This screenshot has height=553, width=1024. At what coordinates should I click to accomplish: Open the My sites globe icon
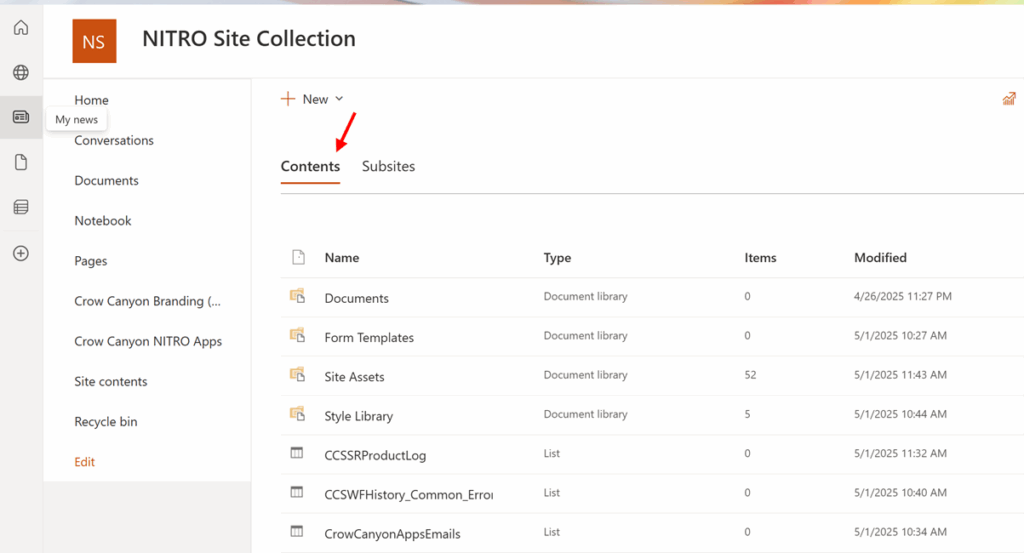tap(21, 72)
